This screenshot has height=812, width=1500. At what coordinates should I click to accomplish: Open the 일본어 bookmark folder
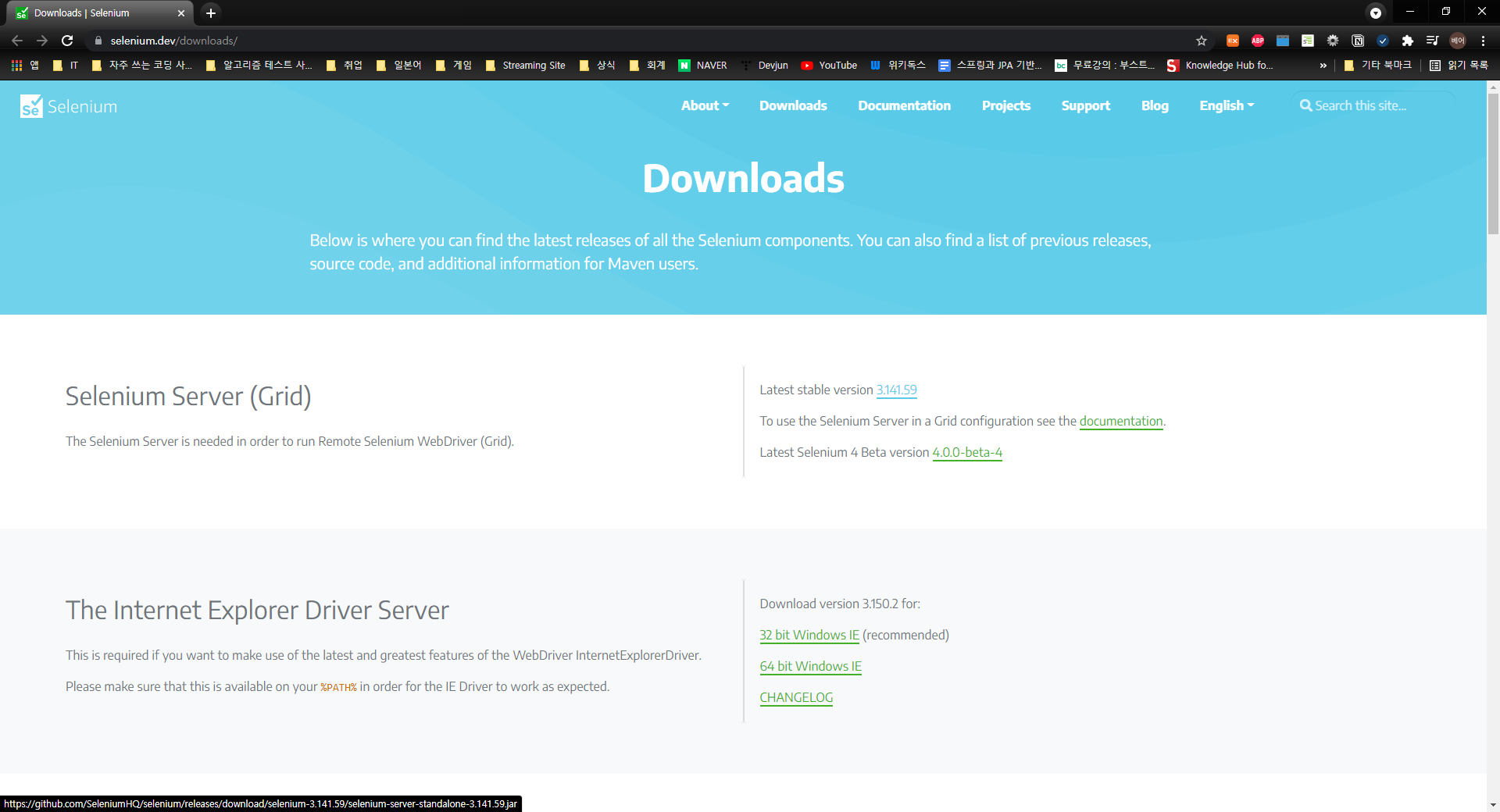point(398,66)
